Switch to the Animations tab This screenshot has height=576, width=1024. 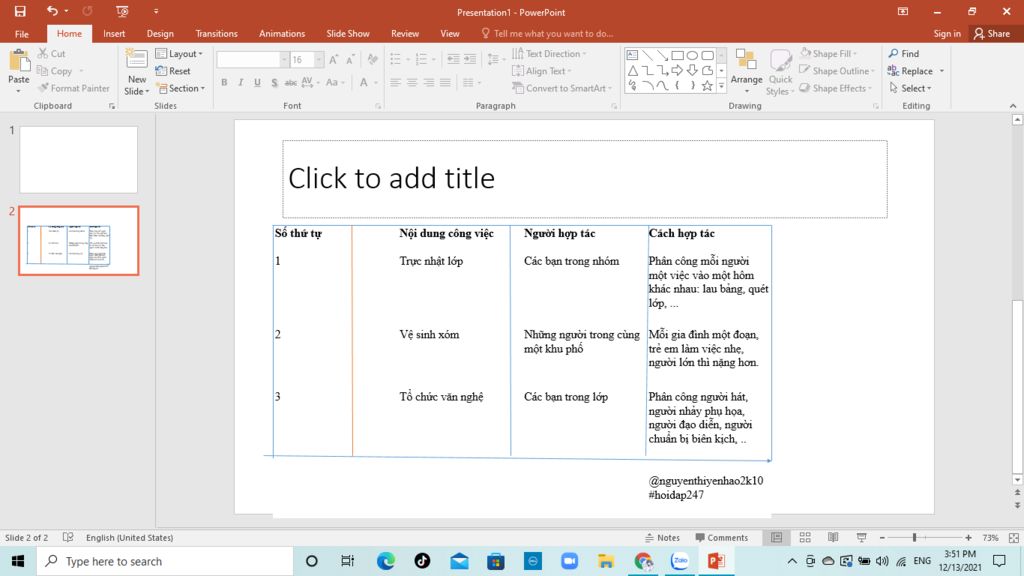coord(281,33)
